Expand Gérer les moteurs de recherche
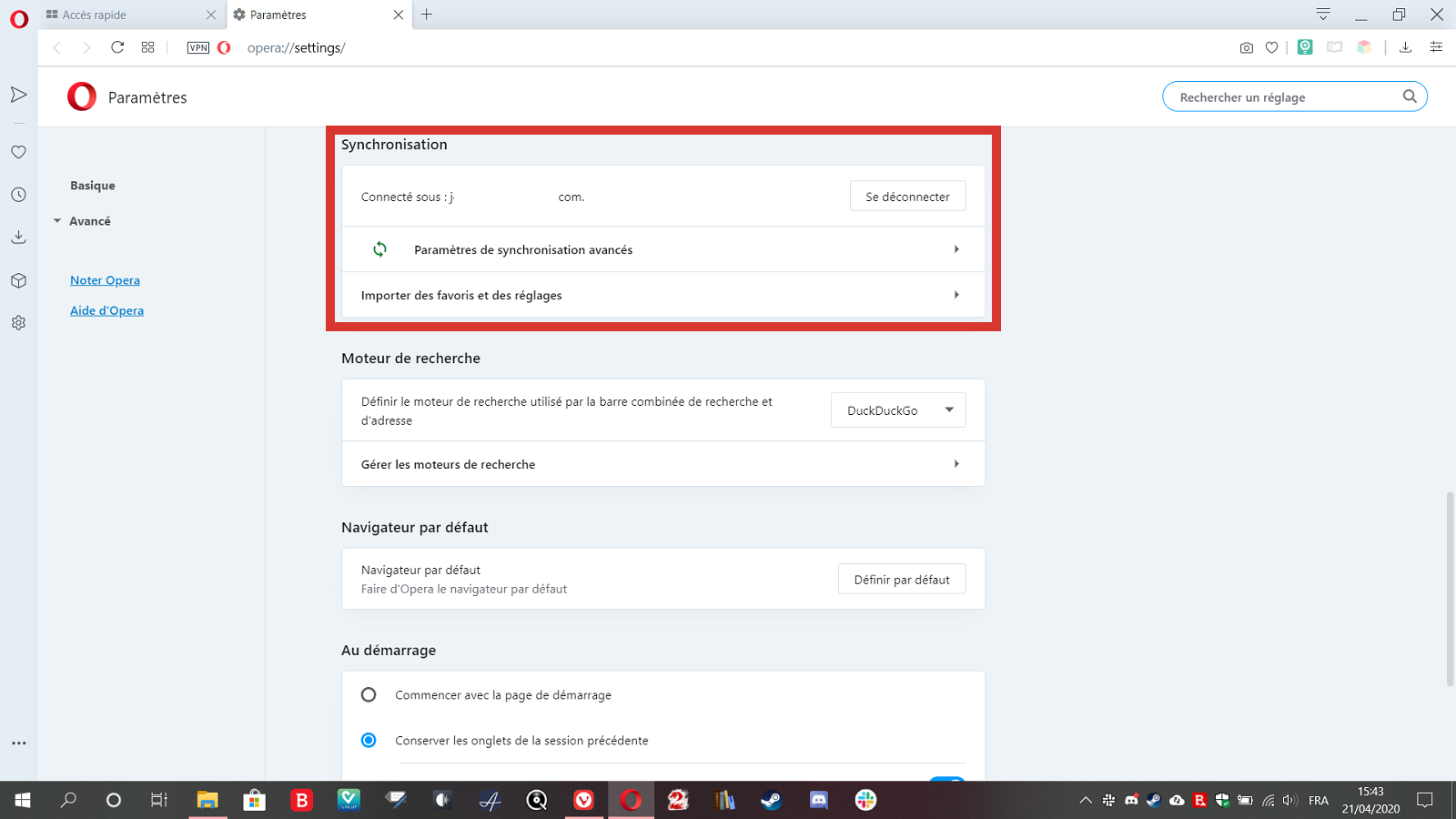Screen dimensions: 1456x819 [x=663, y=464]
